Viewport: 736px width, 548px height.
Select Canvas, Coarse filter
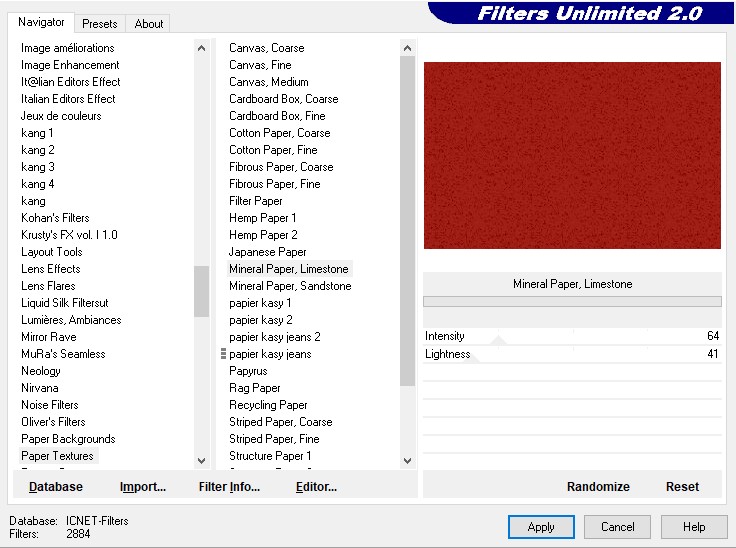(x=267, y=48)
